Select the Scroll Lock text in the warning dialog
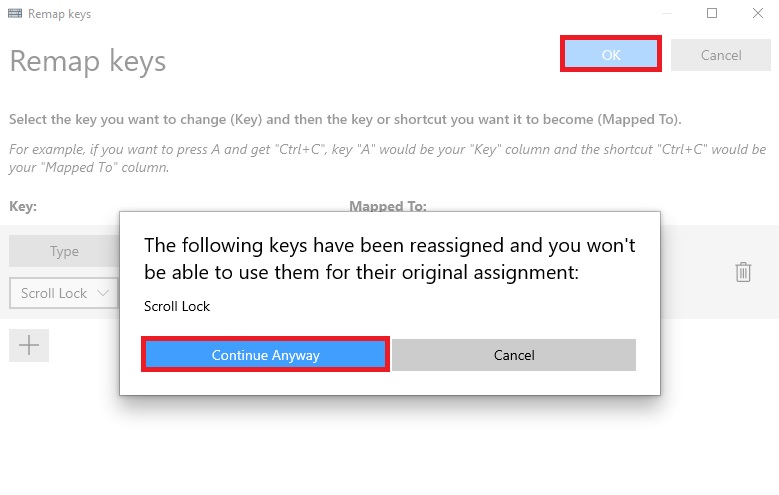 [177, 306]
